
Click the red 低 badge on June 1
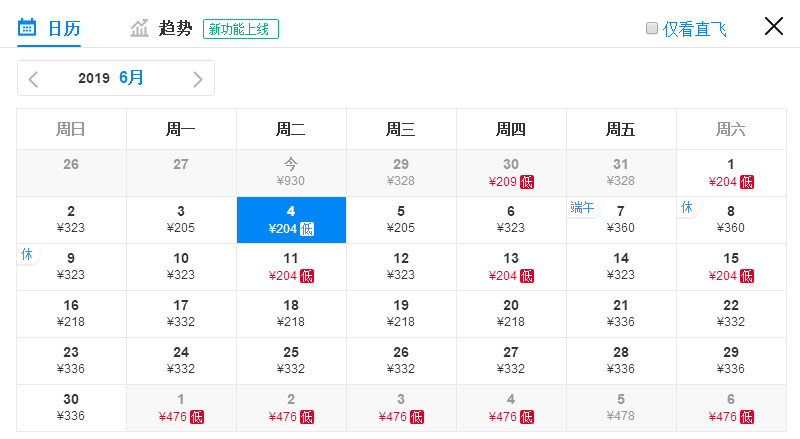(747, 182)
